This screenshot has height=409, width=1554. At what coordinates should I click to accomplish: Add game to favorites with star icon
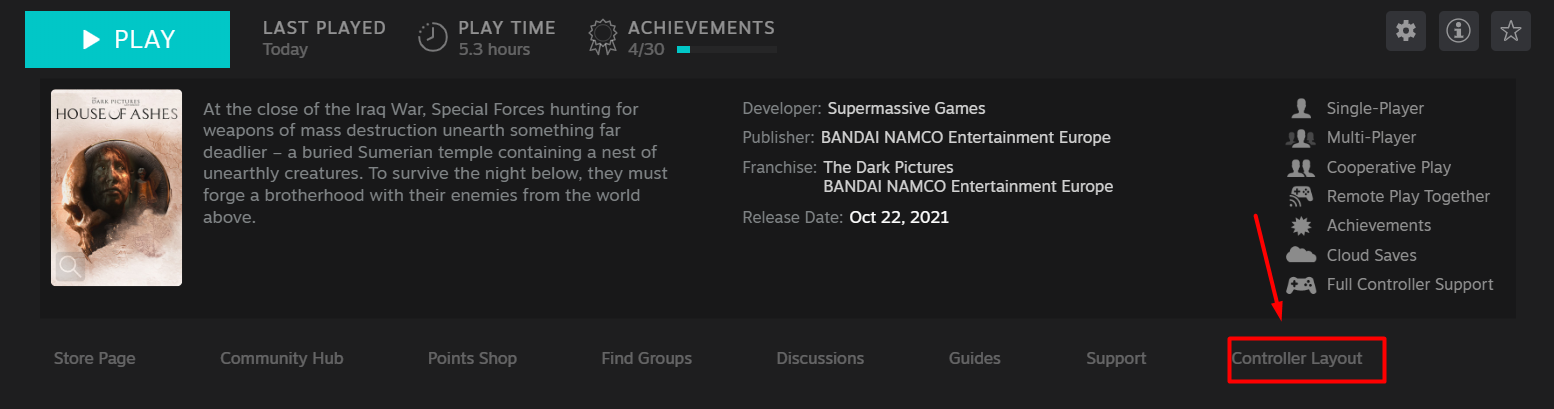(1510, 32)
